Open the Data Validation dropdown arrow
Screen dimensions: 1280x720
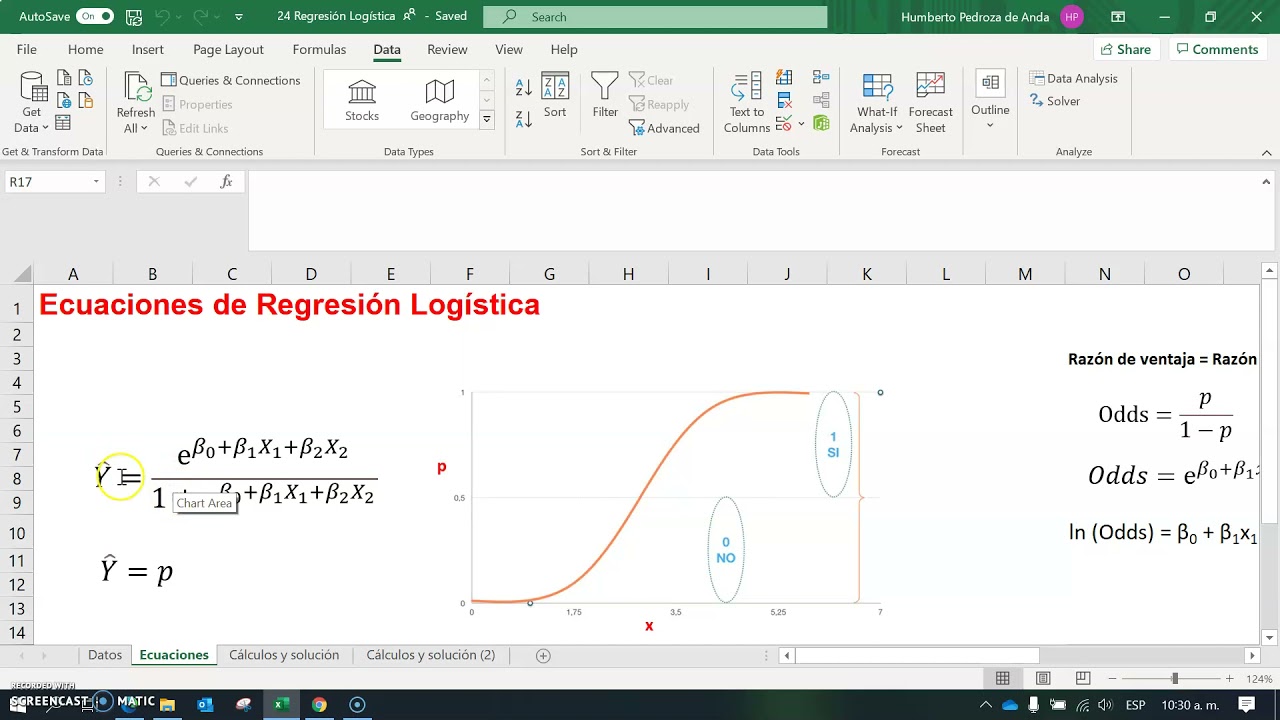[801, 124]
